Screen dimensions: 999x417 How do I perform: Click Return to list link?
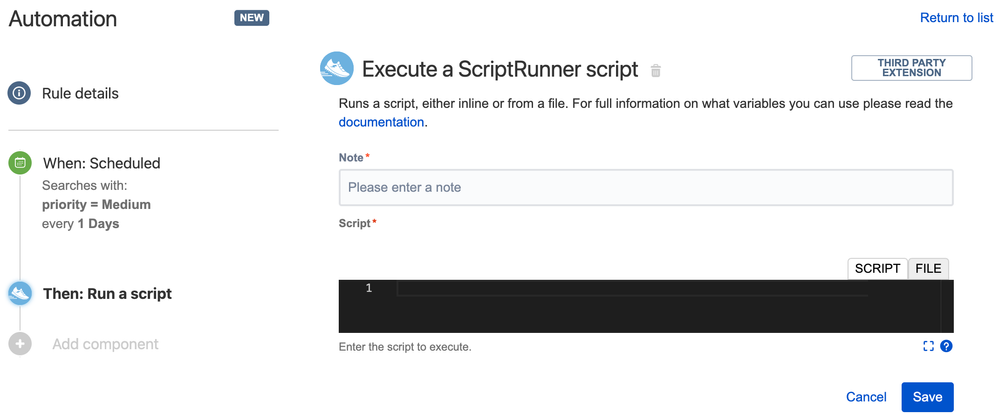(956, 17)
